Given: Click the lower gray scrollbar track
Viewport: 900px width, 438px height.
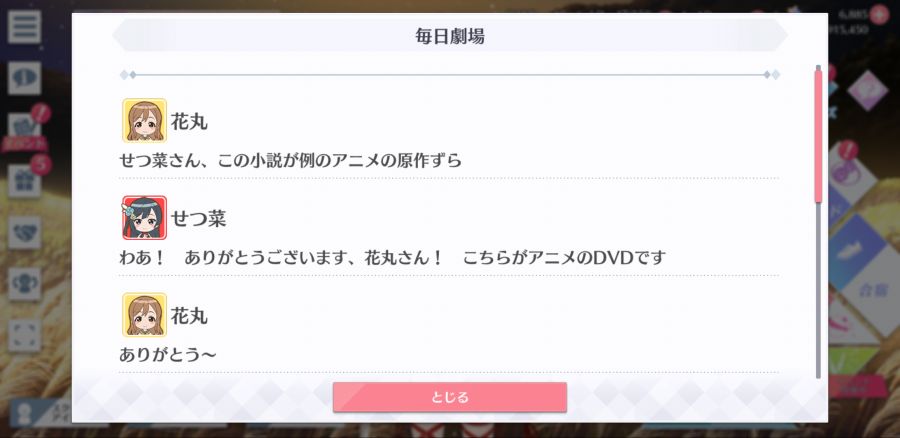Looking at the screenshot, I should pyautogui.click(x=818, y=290).
